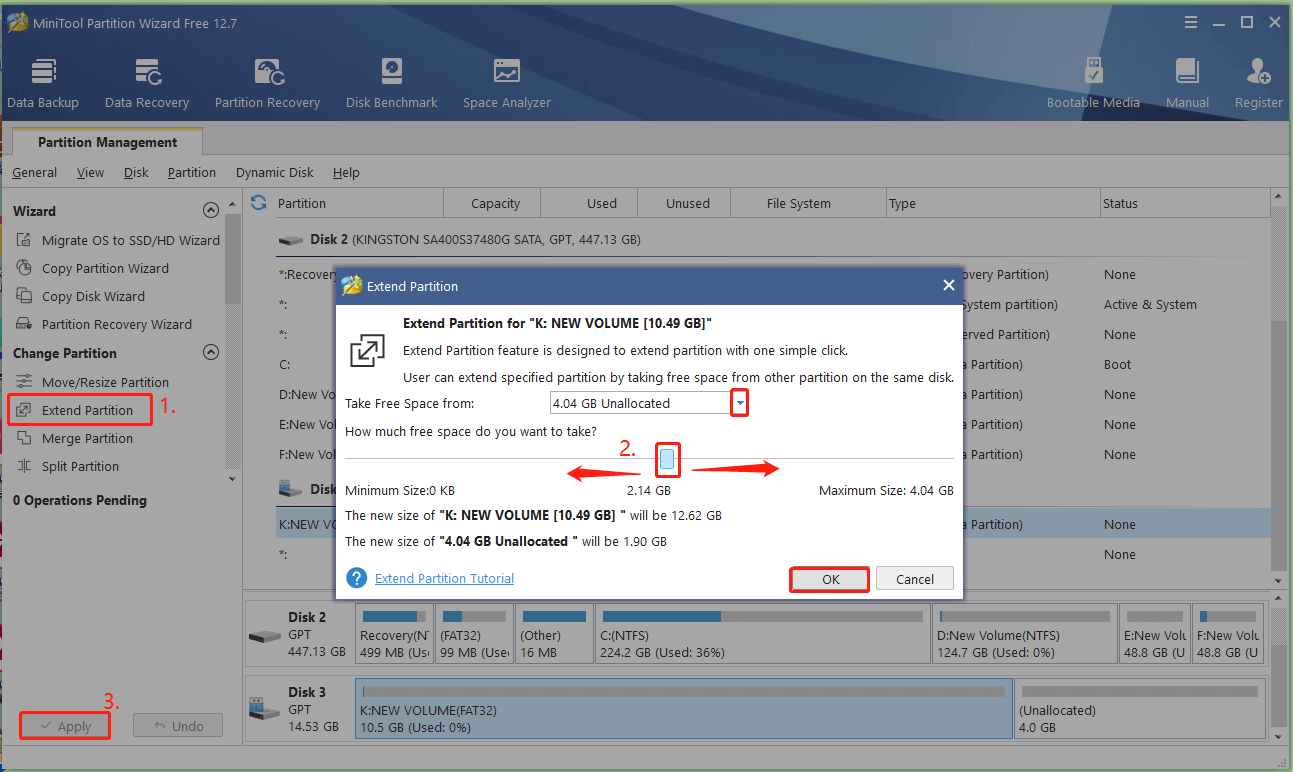Click the Undo button
1293x772 pixels.
coord(178,726)
